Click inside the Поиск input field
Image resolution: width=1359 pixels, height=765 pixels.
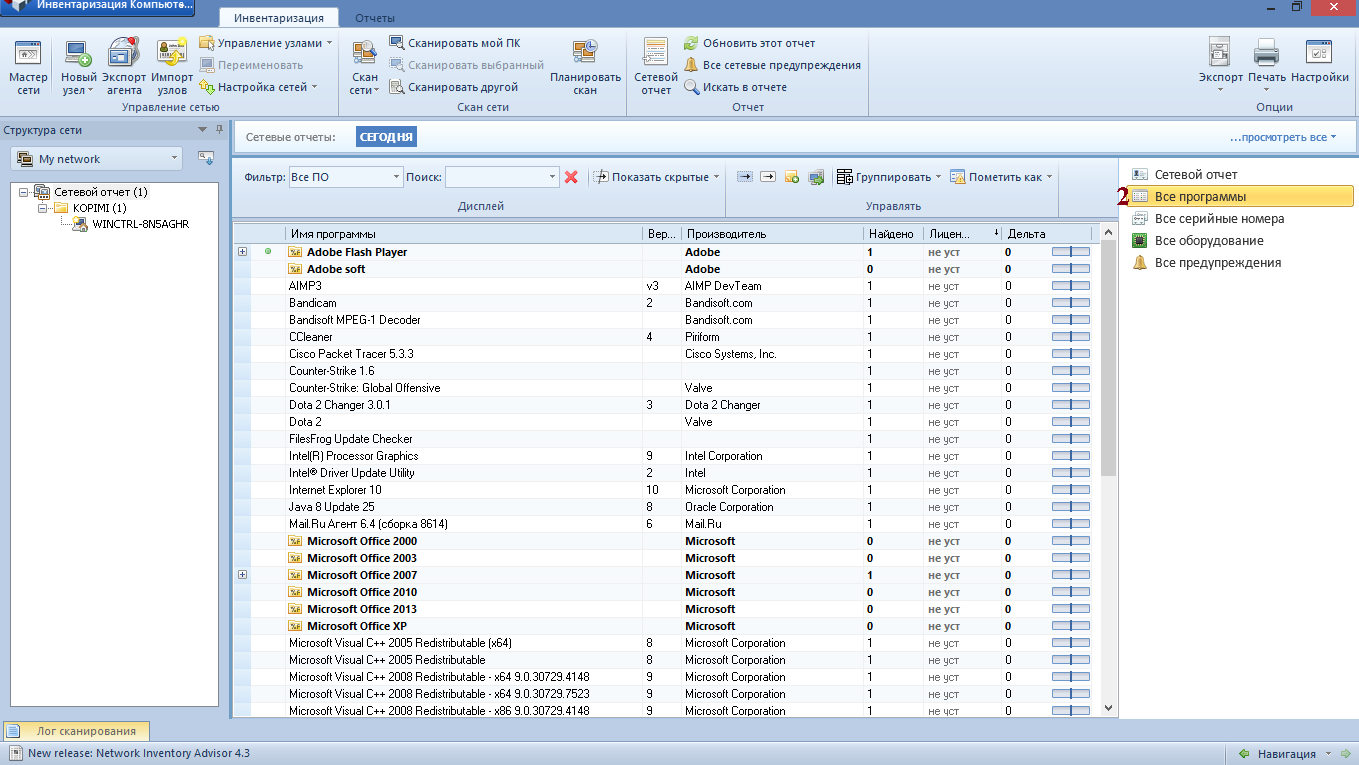[496, 177]
